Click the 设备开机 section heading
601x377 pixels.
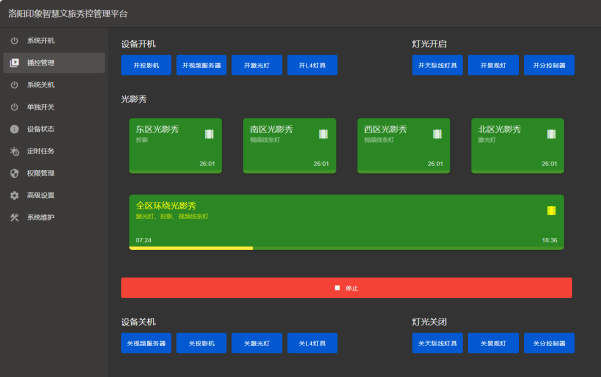click(138, 44)
